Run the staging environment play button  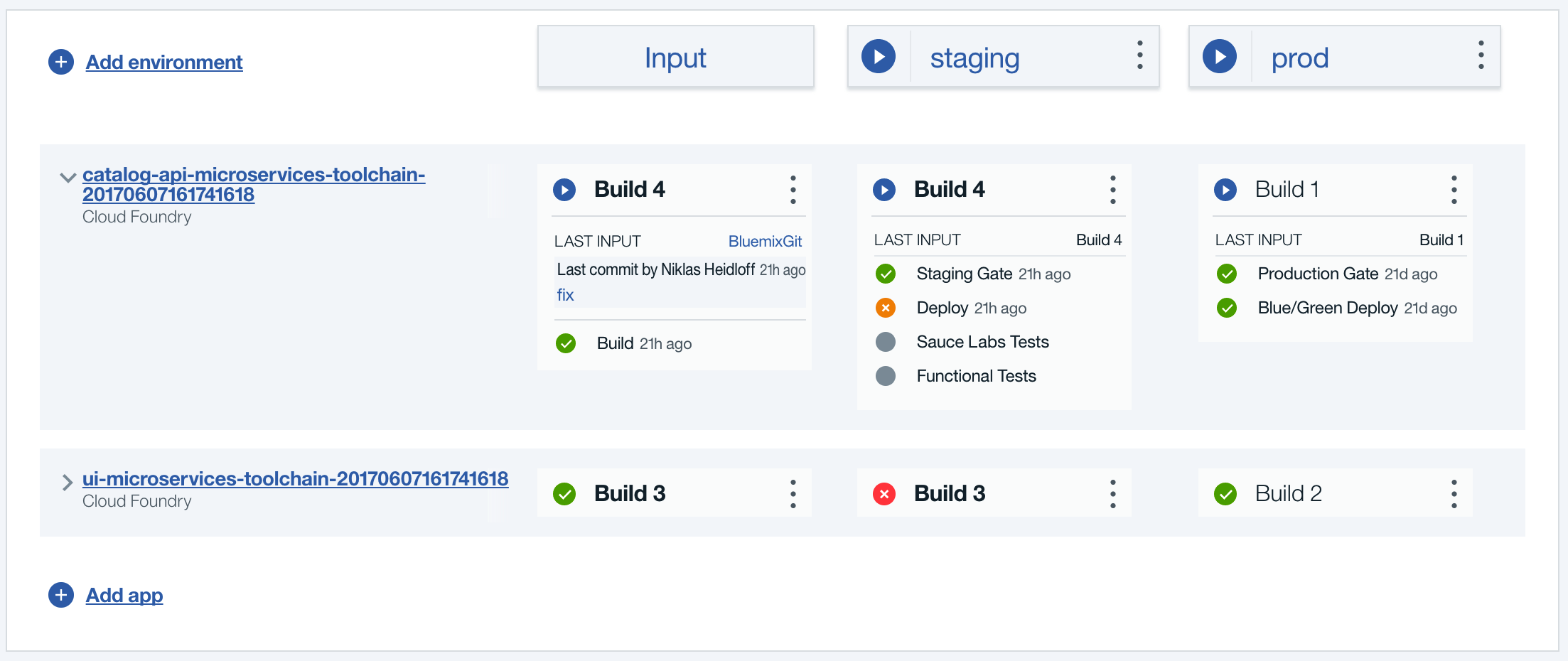pos(879,57)
